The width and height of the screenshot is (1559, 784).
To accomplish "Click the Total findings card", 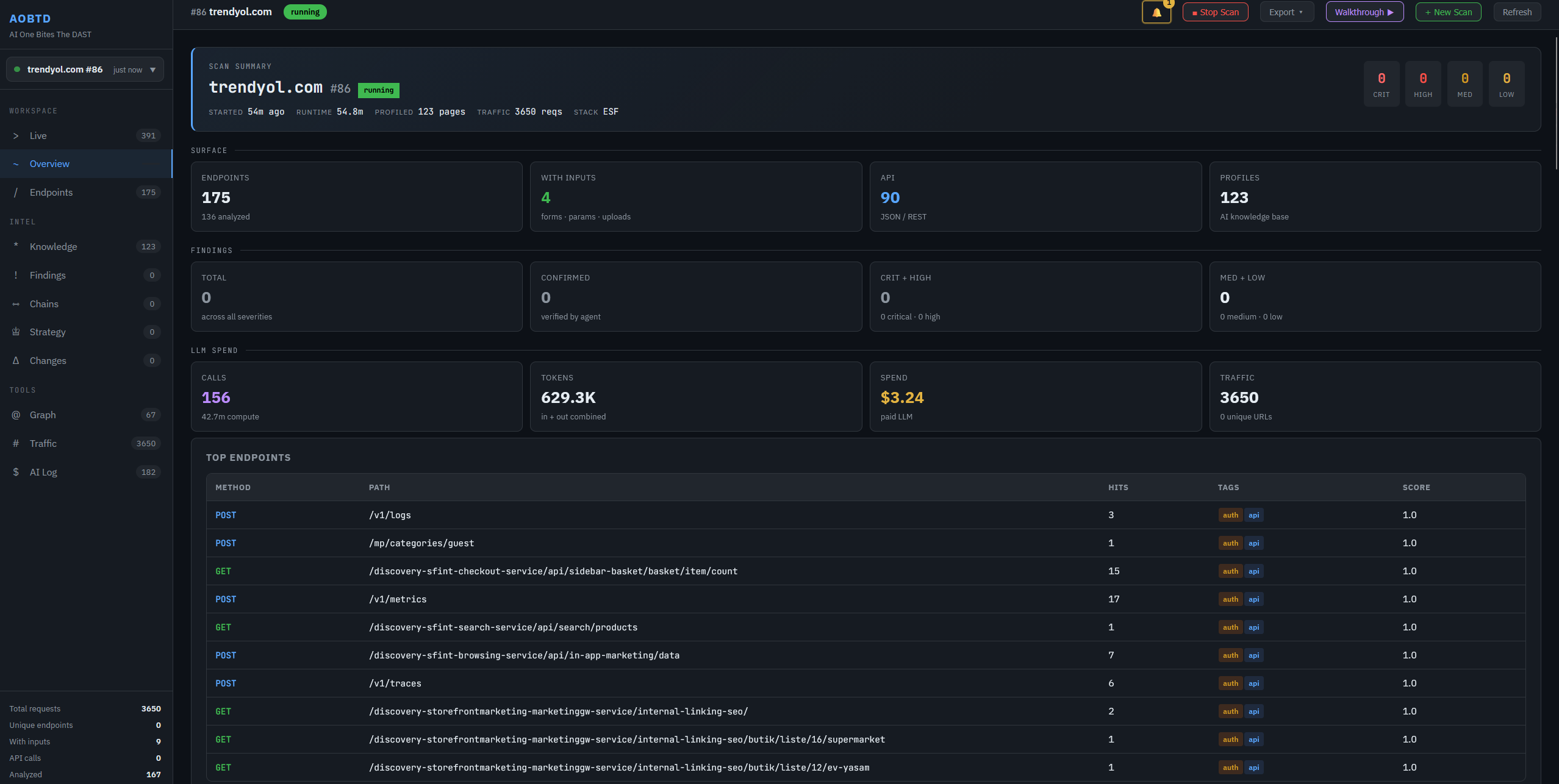I will tap(357, 296).
